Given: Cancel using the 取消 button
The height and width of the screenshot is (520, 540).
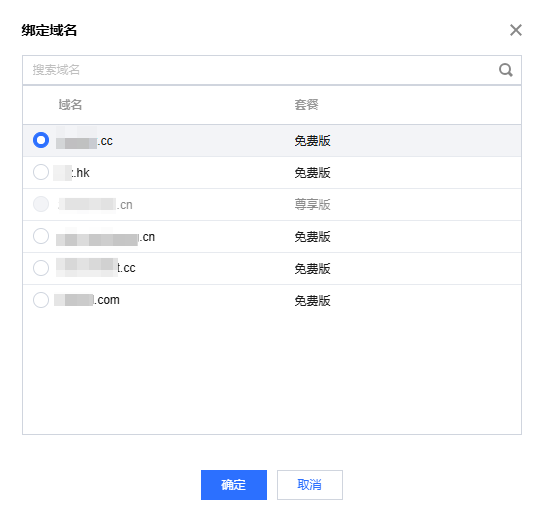Looking at the screenshot, I should pyautogui.click(x=310, y=485).
